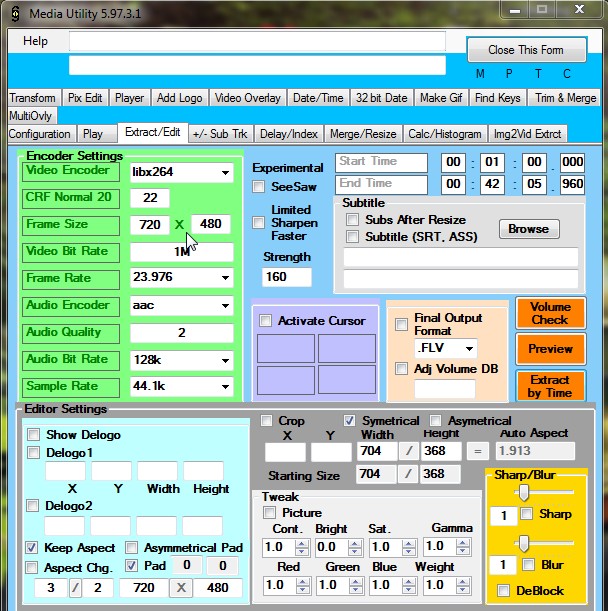Enable Final Output Format checkbox
The image size is (608, 611).
pyautogui.click(x=401, y=324)
